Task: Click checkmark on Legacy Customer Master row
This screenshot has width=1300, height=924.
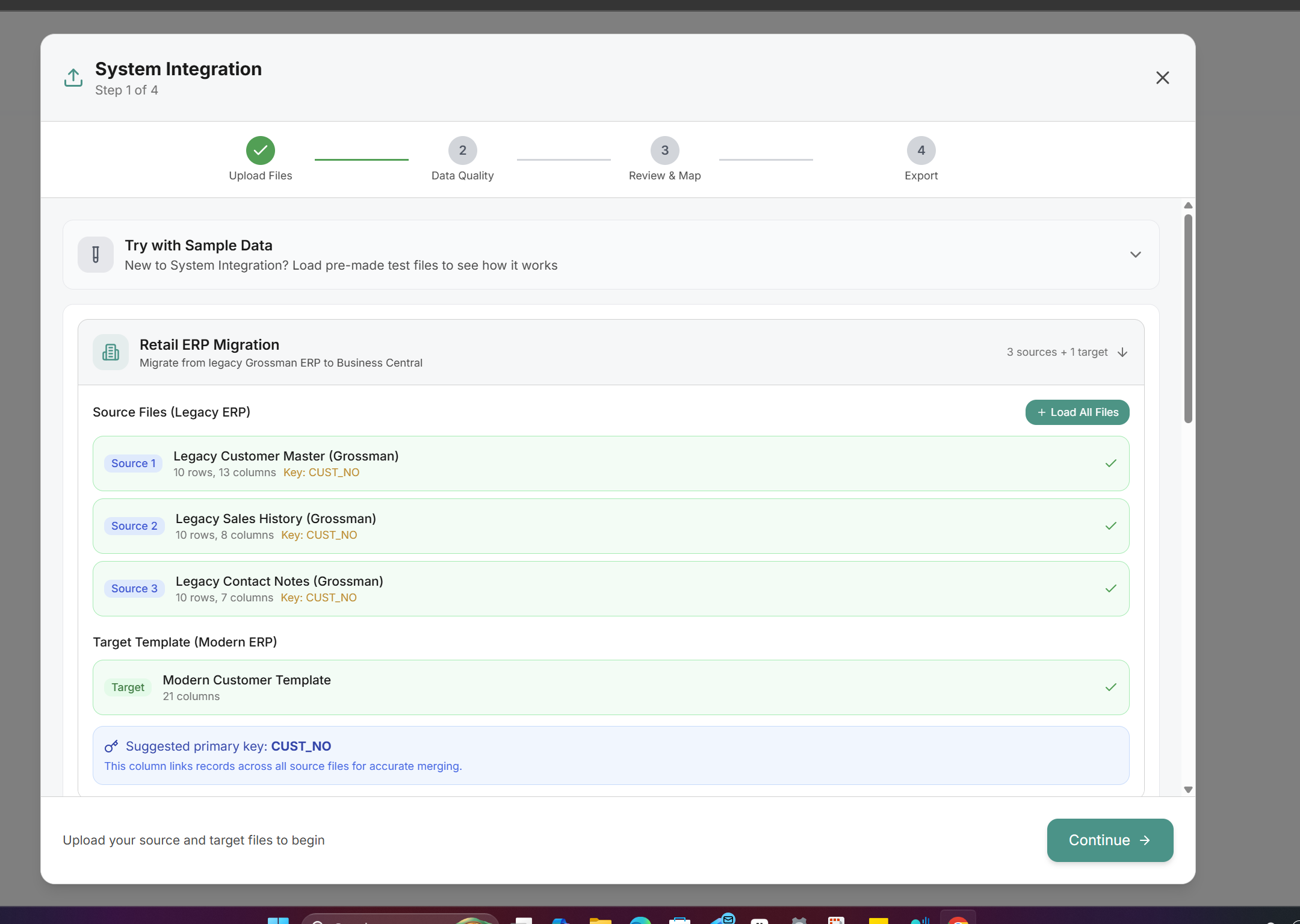Action: pos(1110,464)
